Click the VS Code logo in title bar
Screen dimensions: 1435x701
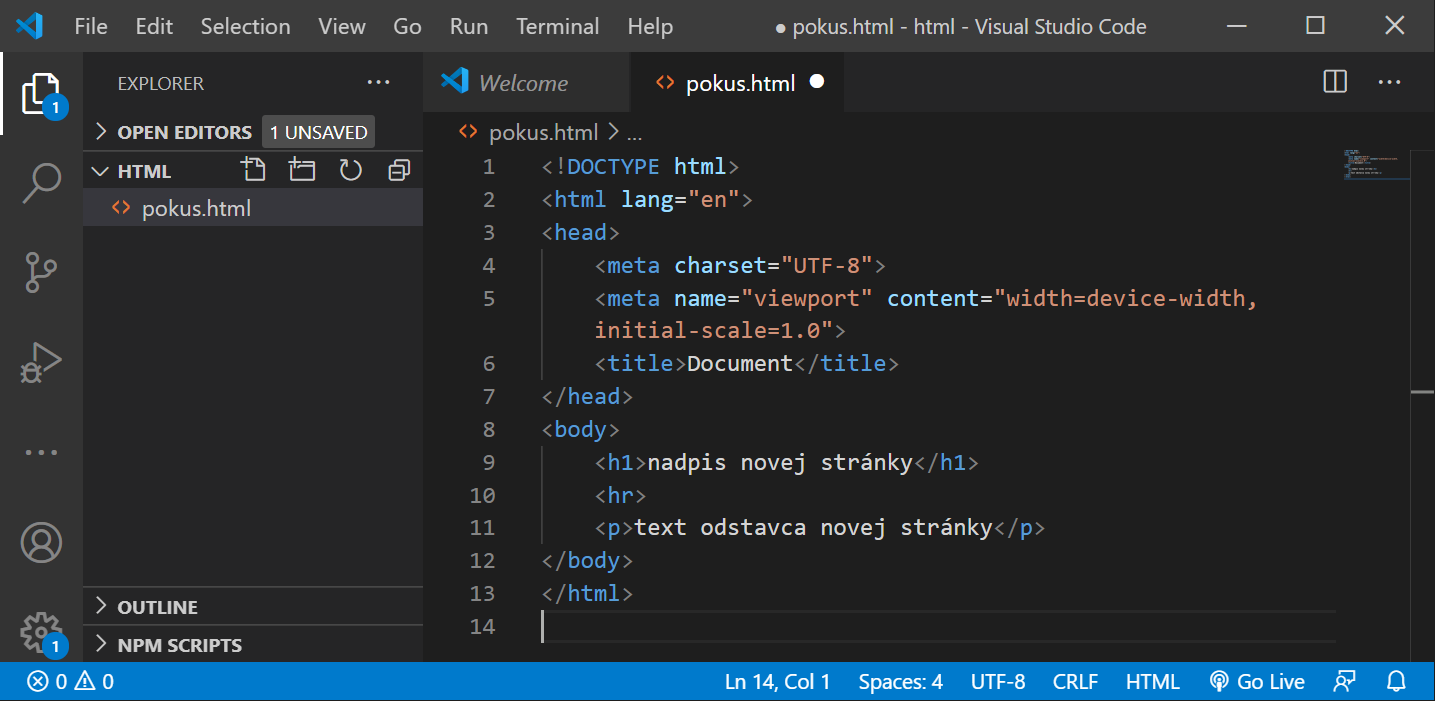30,26
